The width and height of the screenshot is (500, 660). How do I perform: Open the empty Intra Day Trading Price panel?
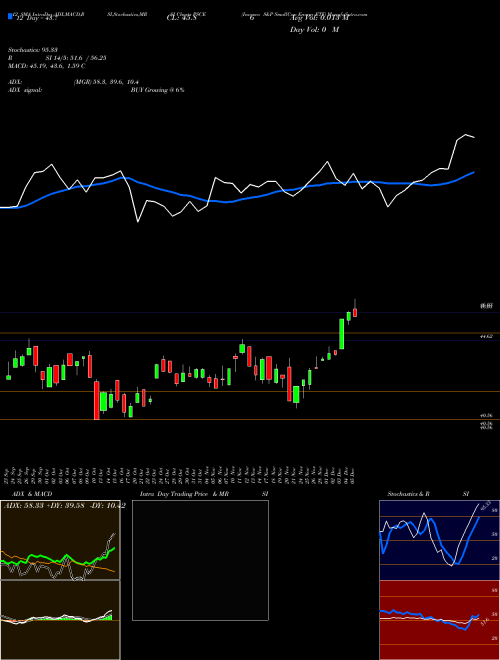pyautogui.click(x=200, y=560)
